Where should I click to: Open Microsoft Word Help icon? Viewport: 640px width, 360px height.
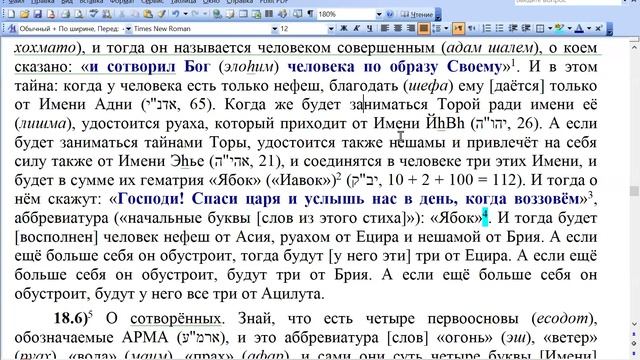point(389,14)
